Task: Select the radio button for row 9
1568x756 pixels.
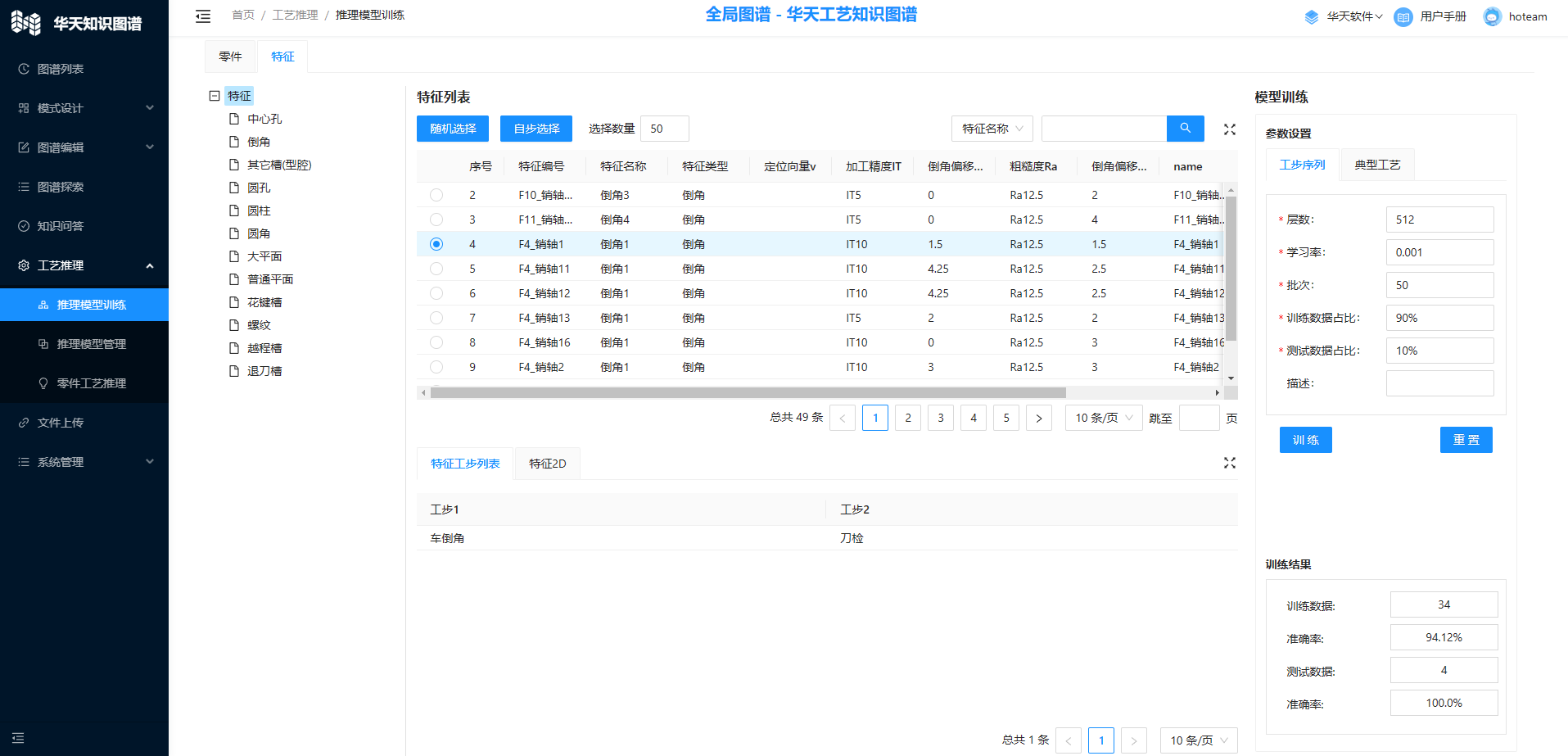Action: click(436, 367)
